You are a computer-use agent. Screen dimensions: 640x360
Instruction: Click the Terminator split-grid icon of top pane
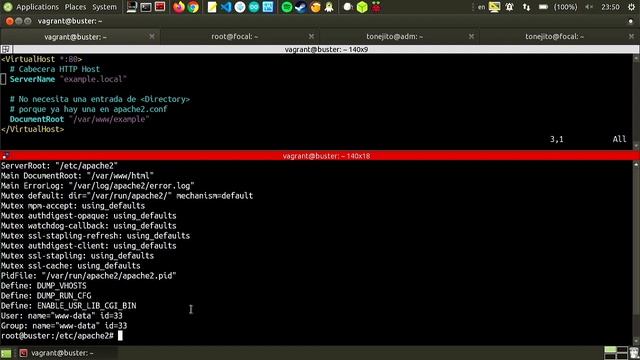(6, 49)
